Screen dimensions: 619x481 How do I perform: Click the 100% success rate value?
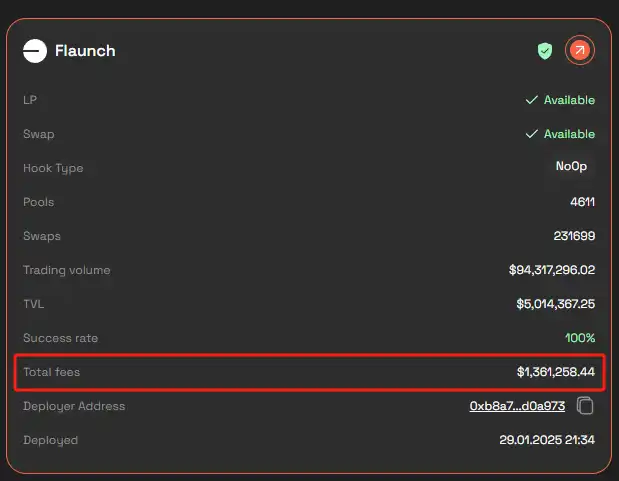(580, 338)
